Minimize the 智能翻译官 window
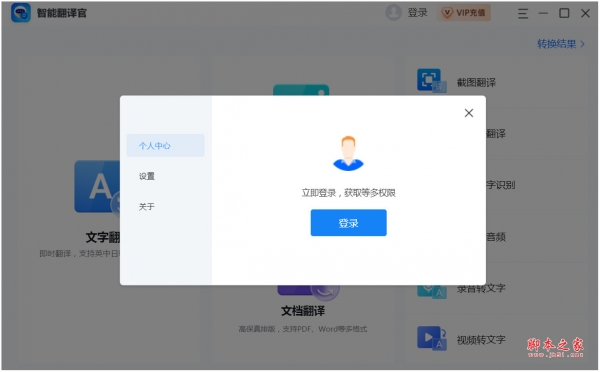 [543, 13]
